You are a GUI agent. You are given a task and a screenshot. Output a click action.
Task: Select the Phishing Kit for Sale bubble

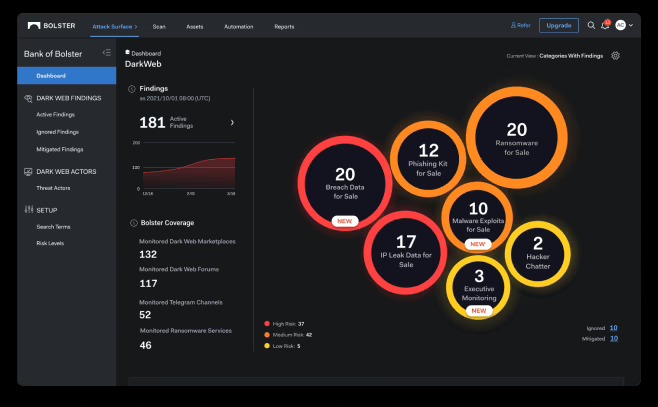[428, 159]
